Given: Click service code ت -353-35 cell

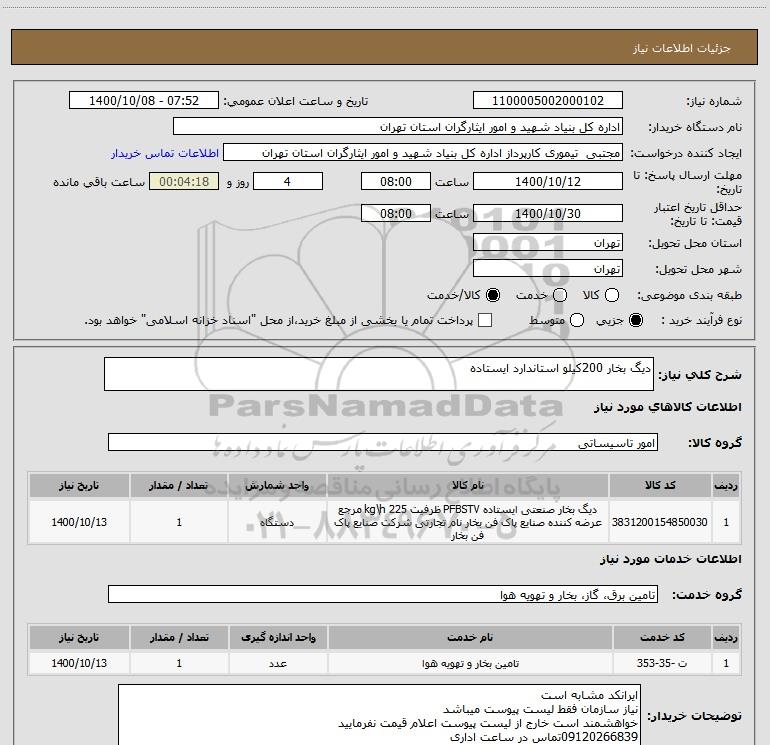Looking at the screenshot, I should click(661, 663).
